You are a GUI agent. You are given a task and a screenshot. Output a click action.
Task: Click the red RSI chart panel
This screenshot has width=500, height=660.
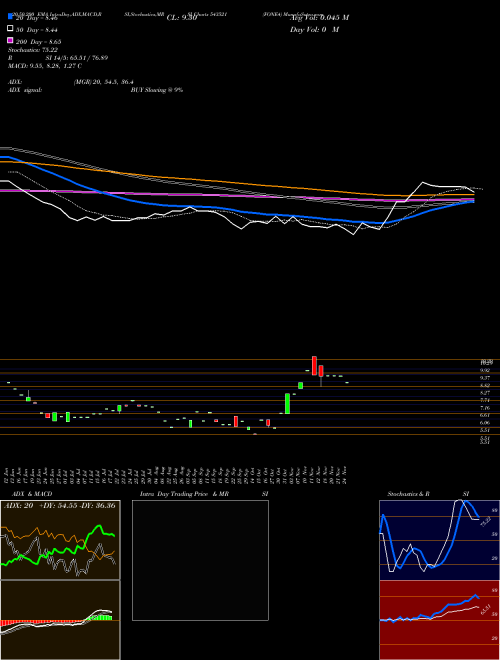pos(439,620)
